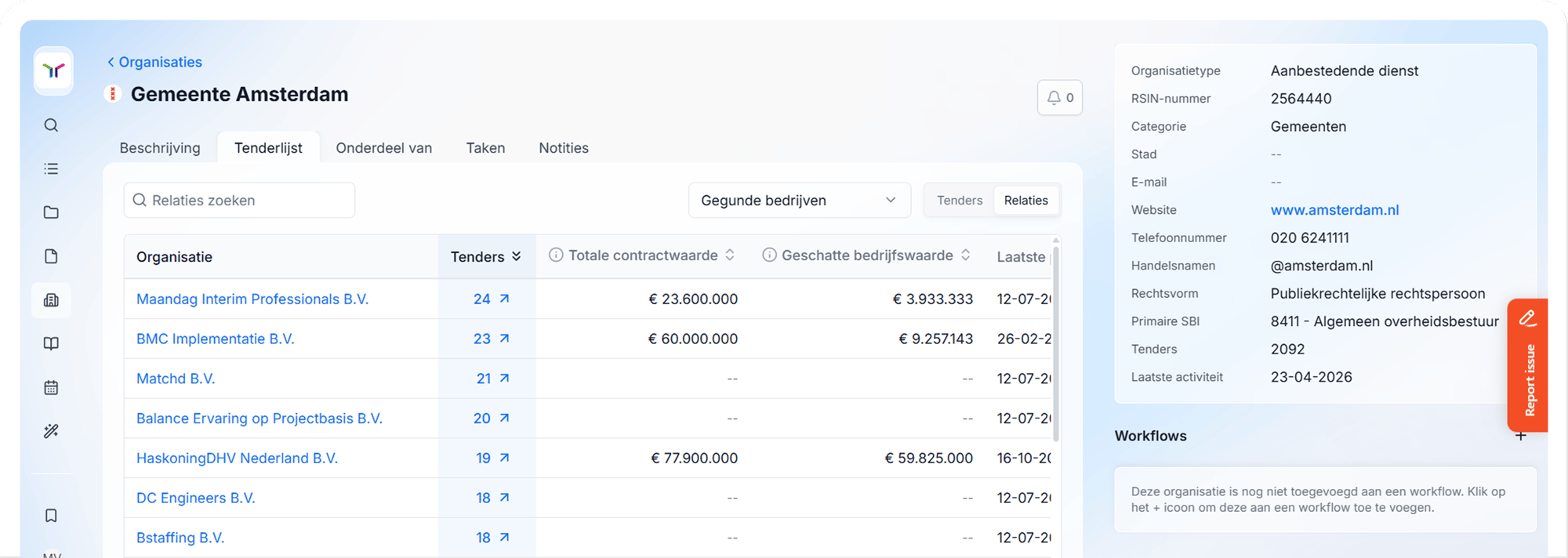1568x558 pixels.
Task: Open the bookmark icon in sidebar
Action: pyautogui.click(x=51, y=516)
